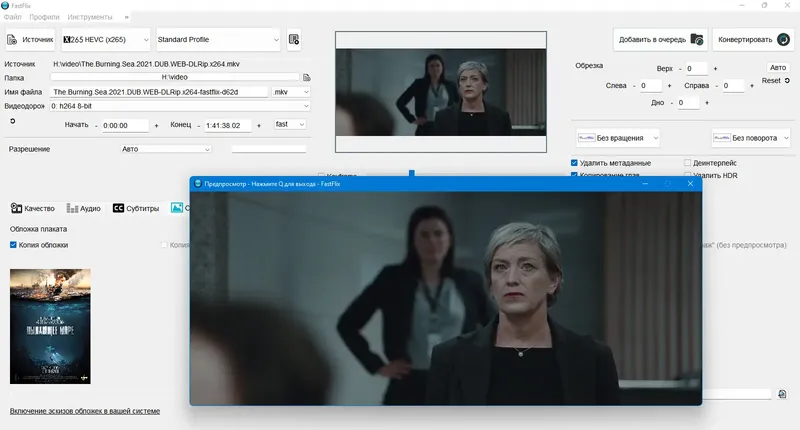The width and height of the screenshot is (800, 430).
Task: Increase the Верх crop value
Action: click(x=715, y=69)
